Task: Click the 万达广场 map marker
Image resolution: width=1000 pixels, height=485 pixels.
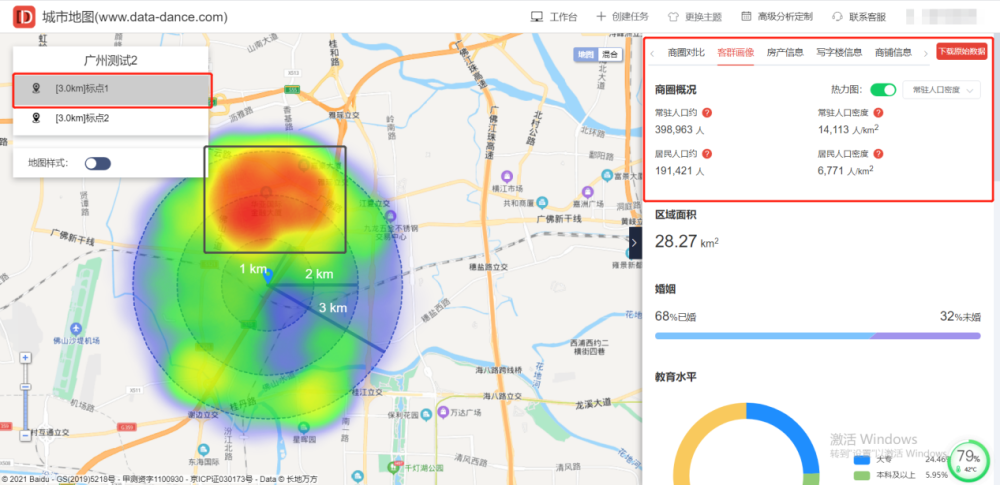Action: tap(443, 414)
